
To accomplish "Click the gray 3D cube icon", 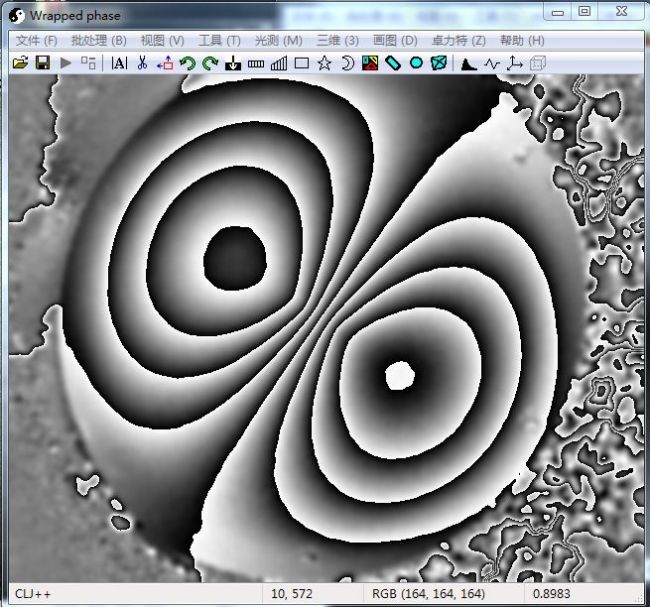I will (x=538, y=63).
